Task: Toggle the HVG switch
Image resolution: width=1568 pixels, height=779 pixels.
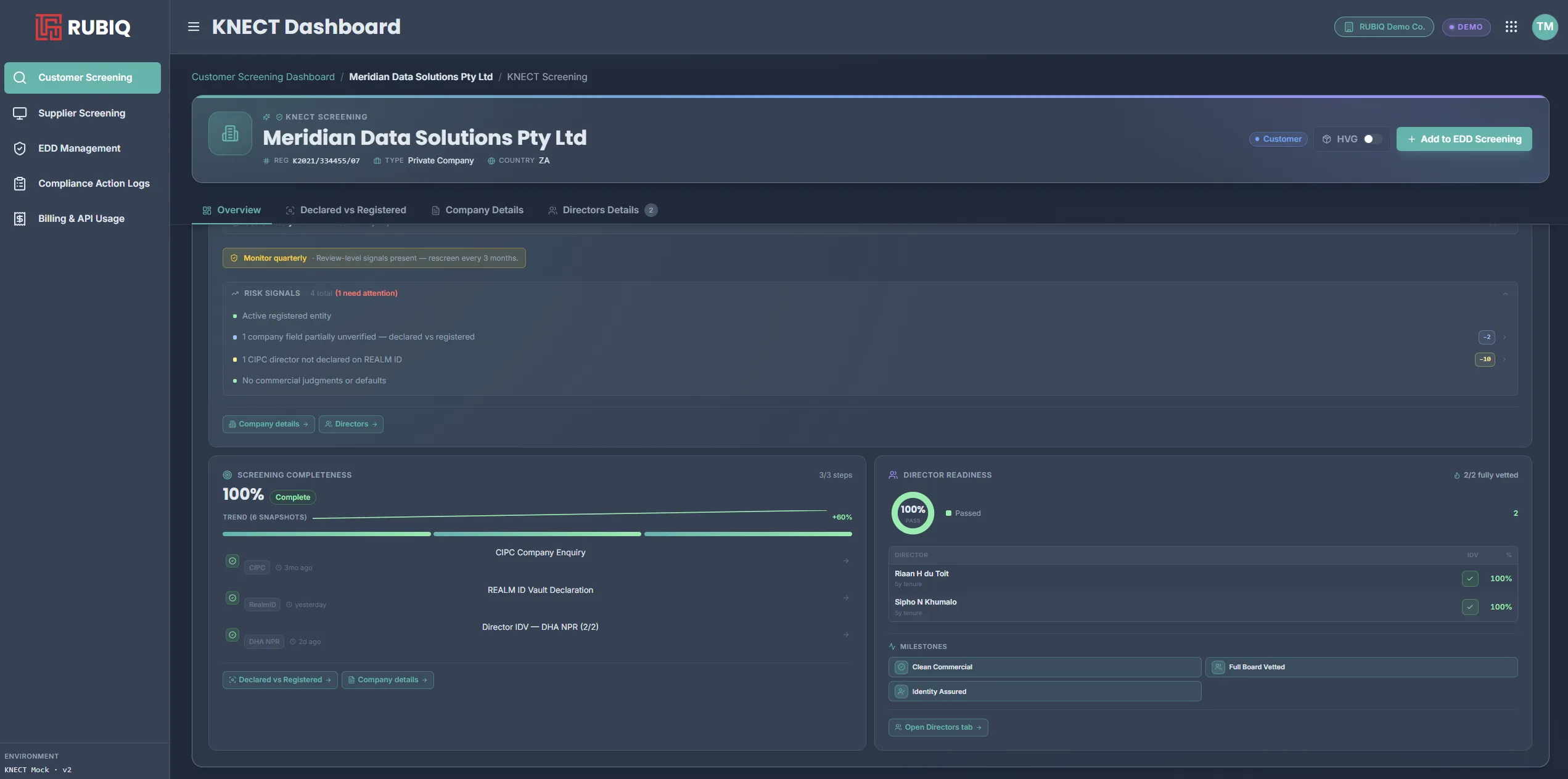Action: tap(1372, 139)
